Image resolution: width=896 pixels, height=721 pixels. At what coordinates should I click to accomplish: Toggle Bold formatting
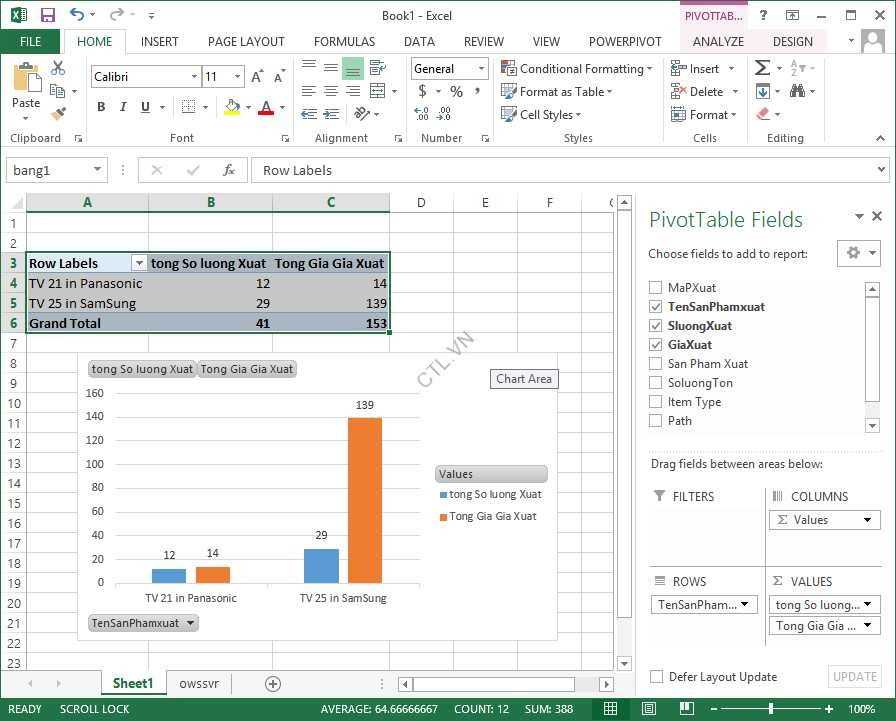click(x=101, y=107)
